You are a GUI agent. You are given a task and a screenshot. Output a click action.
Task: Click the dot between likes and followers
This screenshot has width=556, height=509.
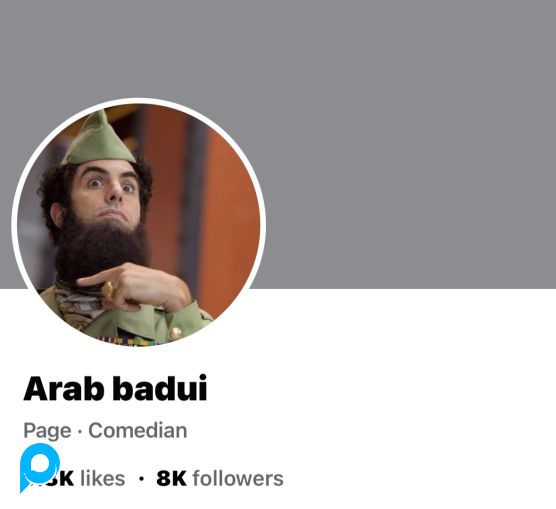[x=141, y=479]
